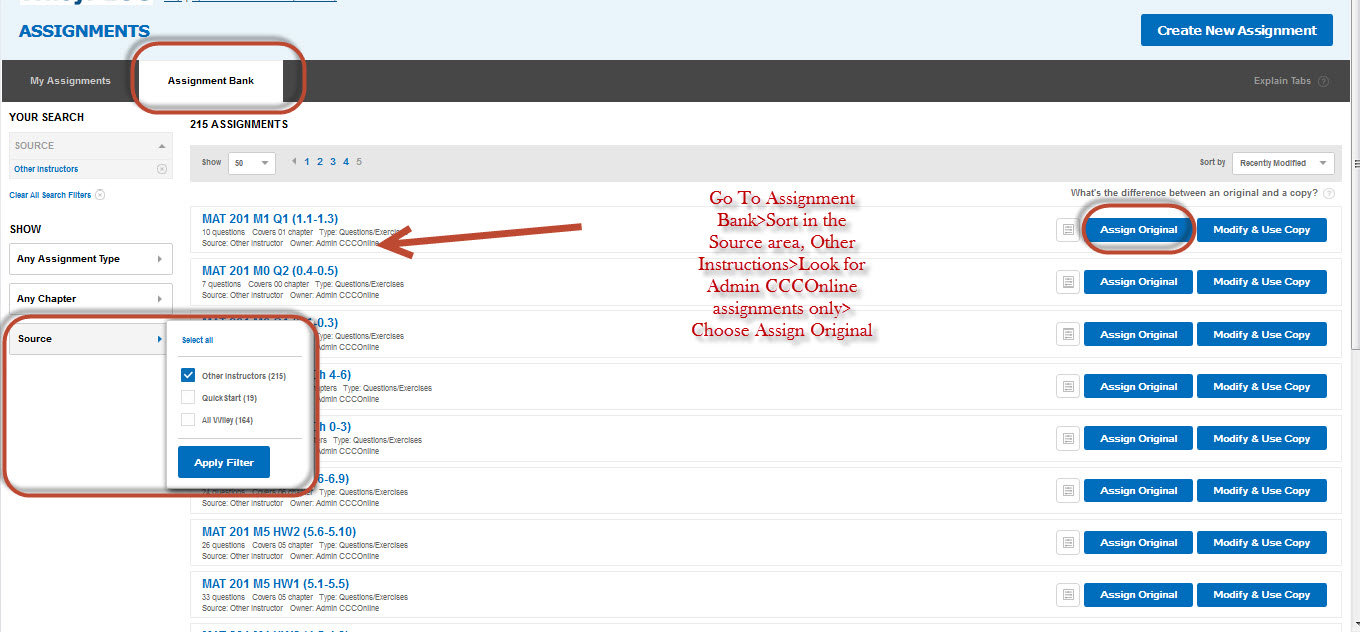The image size is (1360, 632).
Task: Open preview icon for MAT 201 M5 HW1 (5.1-5.5)
Action: (1068, 594)
